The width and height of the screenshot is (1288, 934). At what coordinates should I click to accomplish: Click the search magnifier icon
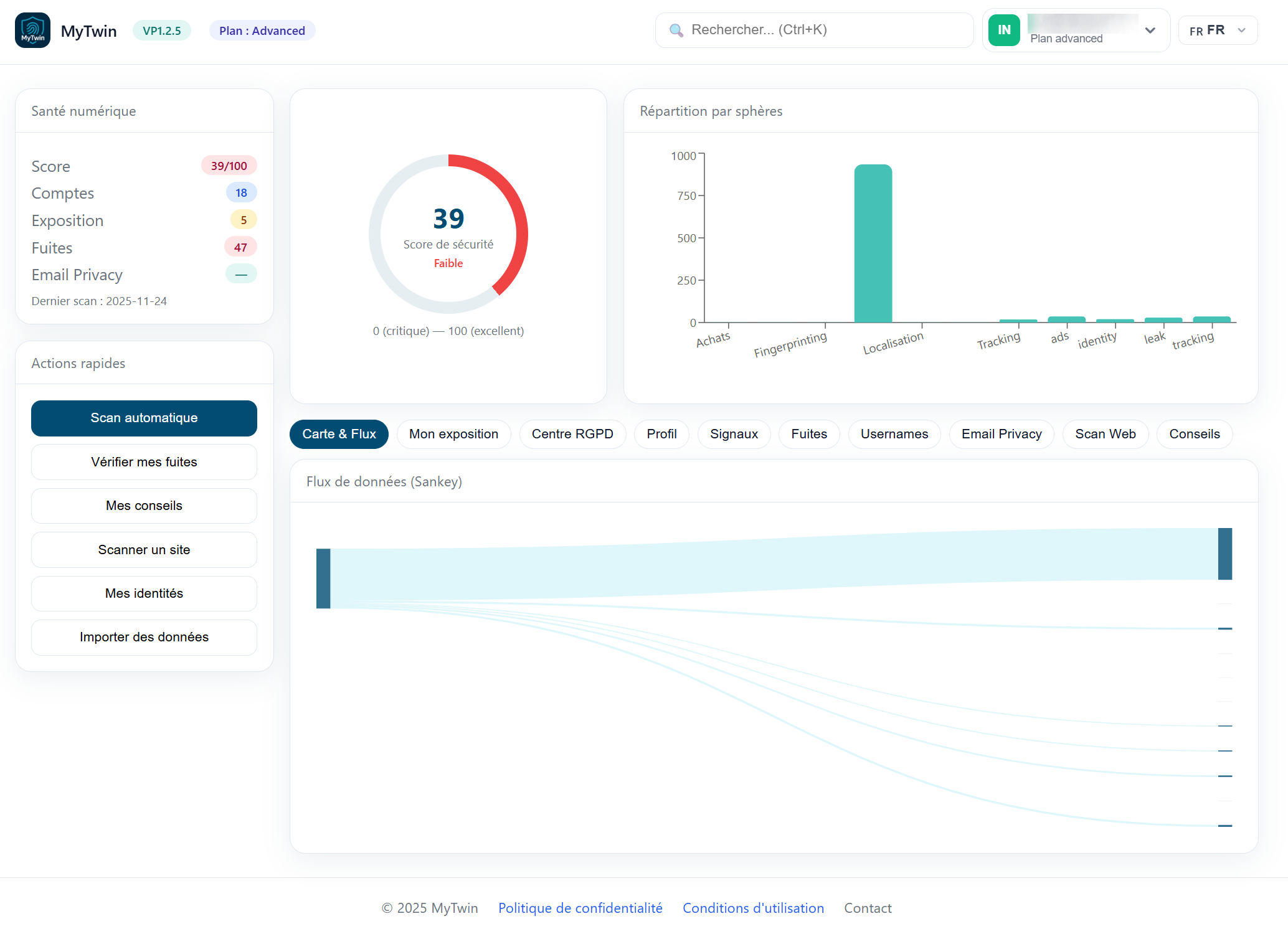pyautogui.click(x=676, y=30)
